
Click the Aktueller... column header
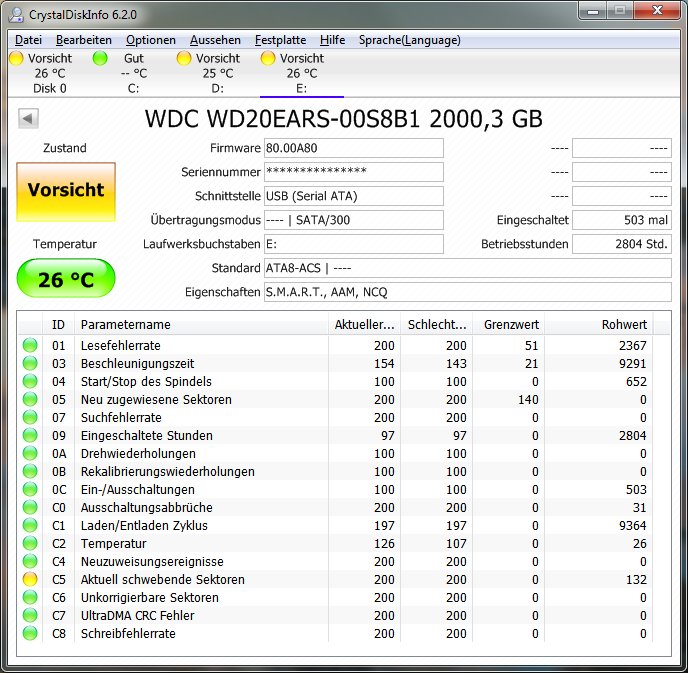pyautogui.click(x=365, y=325)
